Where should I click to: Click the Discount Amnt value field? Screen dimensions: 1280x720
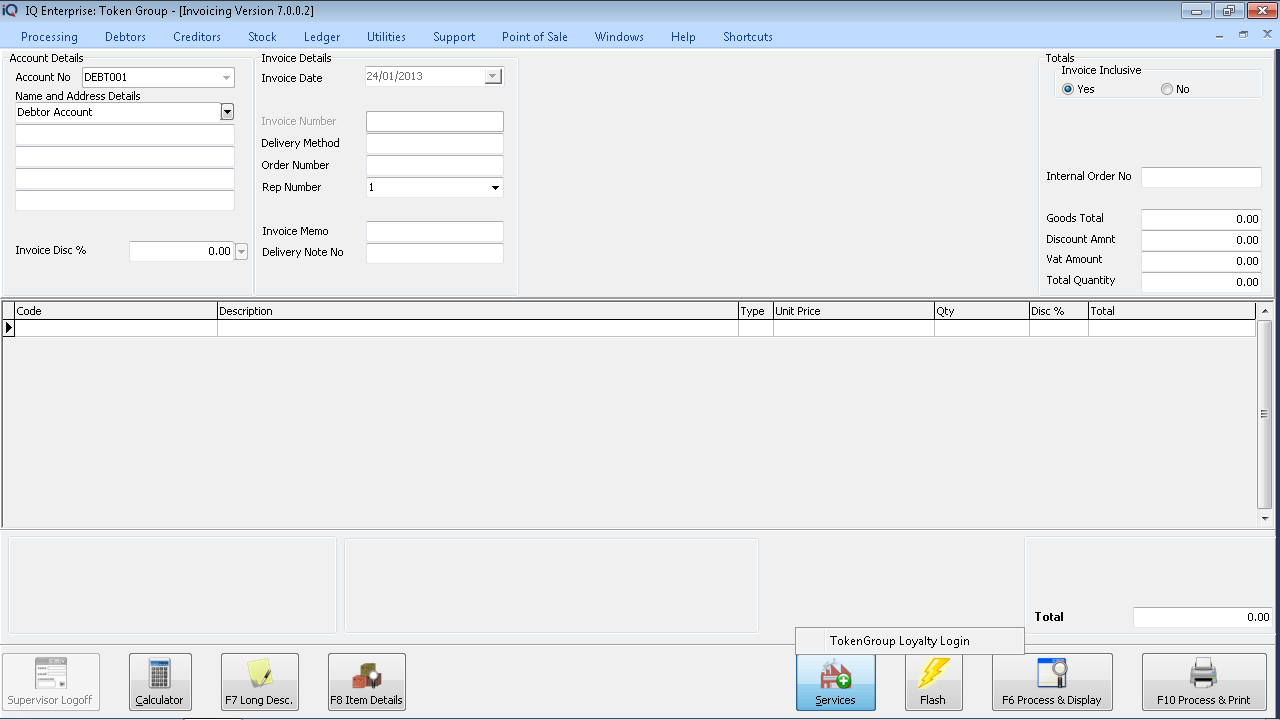pos(1201,240)
